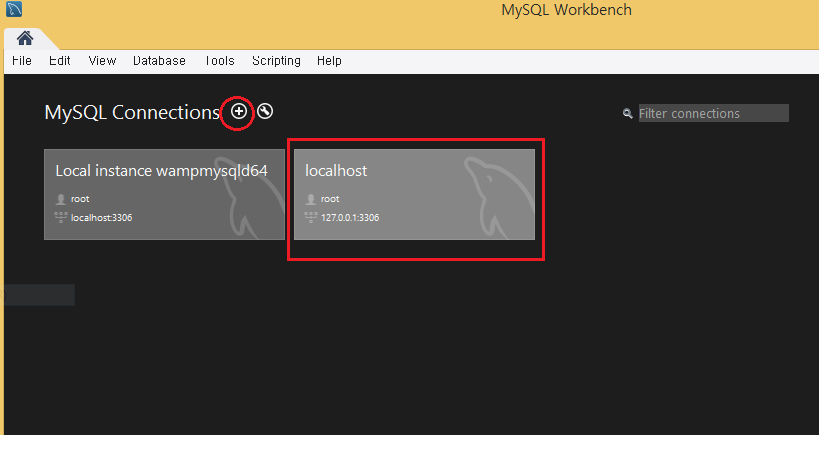
Task: Click the MySQL Workbench app icon
Action: [14, 9]
